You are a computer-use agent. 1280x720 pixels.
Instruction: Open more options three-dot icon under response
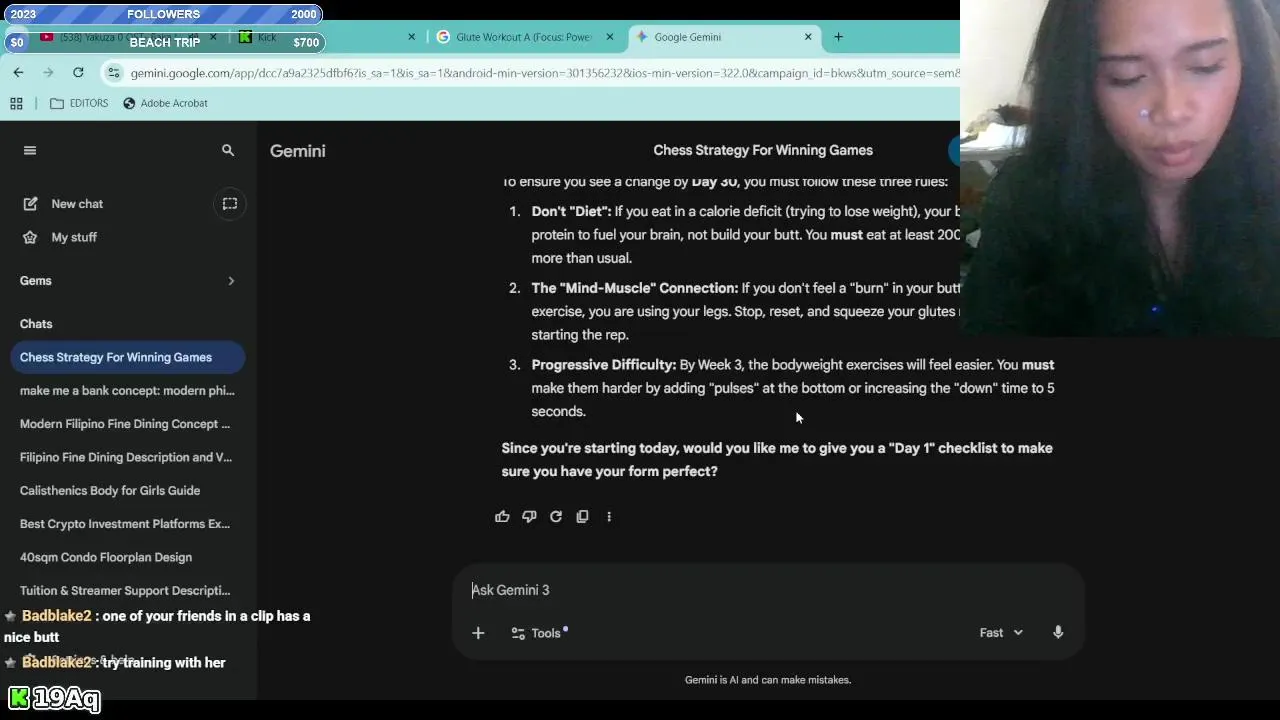click(609, 517)
